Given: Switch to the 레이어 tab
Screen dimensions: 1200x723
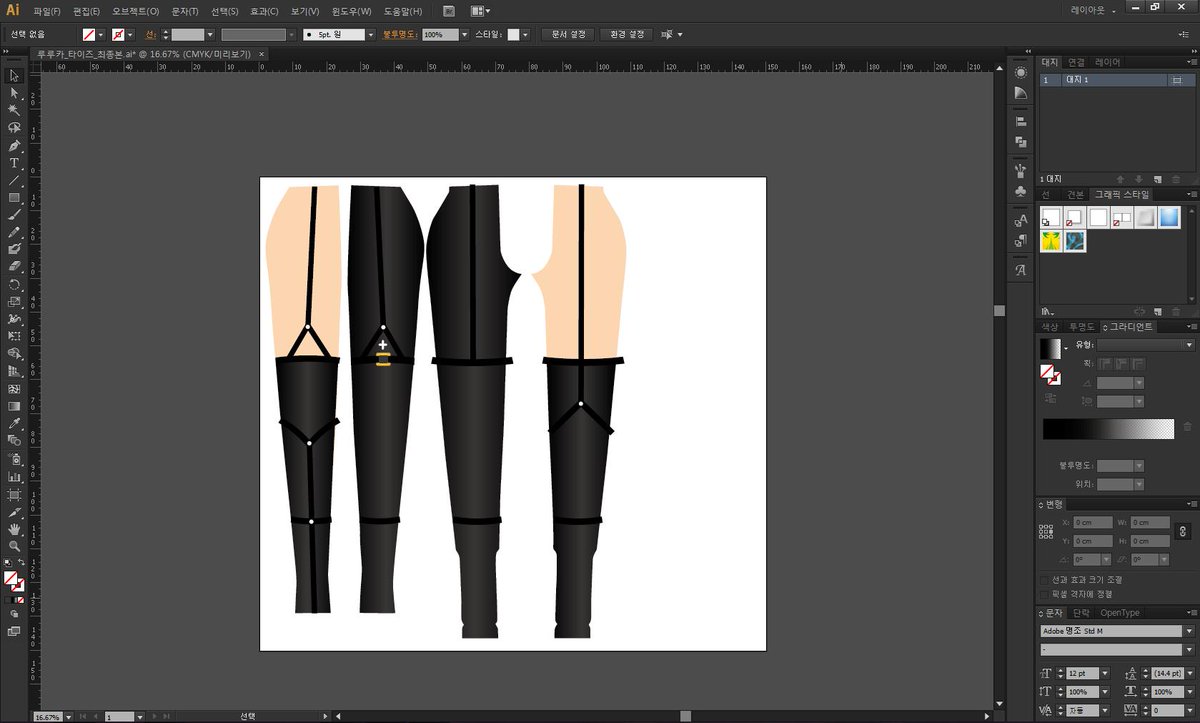Looking at the screenshot, I should pos(1107,62).
